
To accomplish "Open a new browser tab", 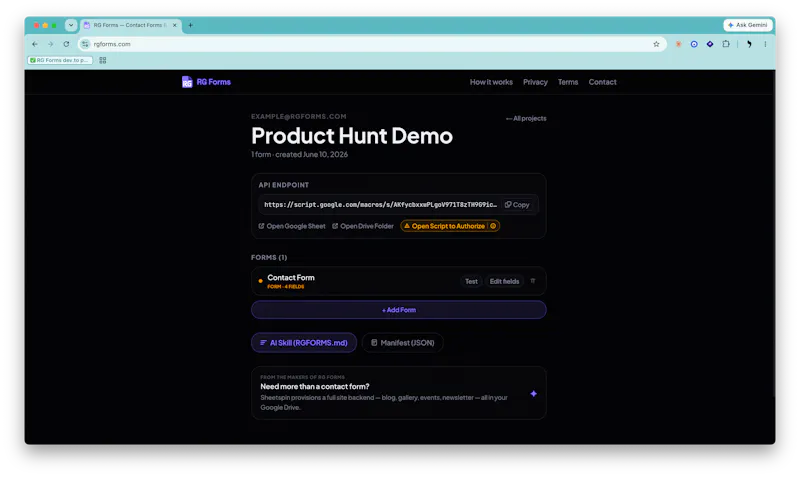I will pyautogui.click(x=190, y=25).
